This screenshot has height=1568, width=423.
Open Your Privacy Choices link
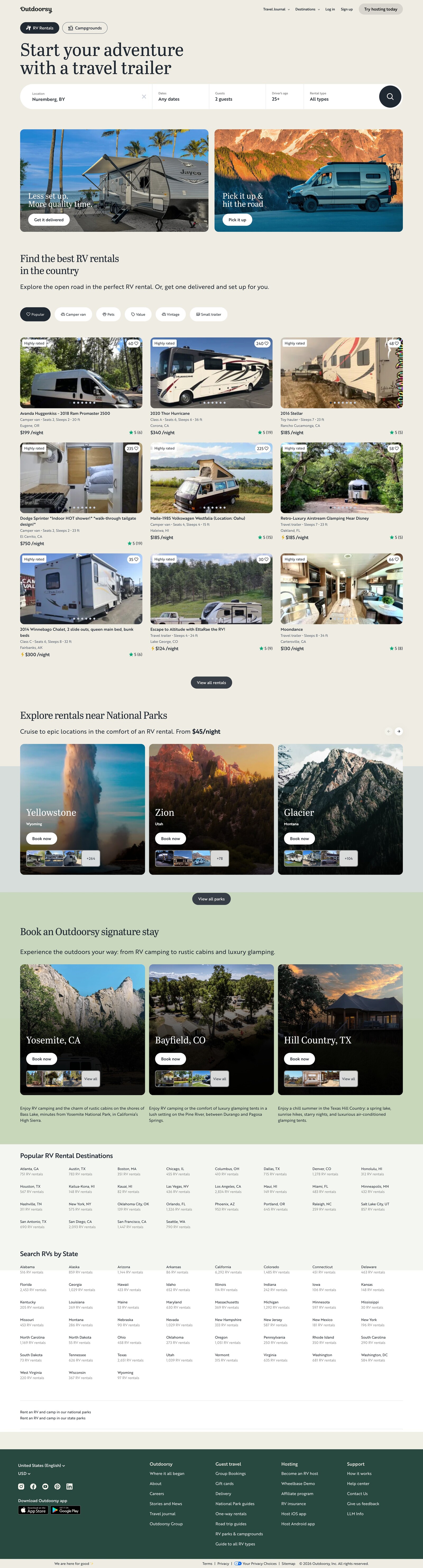tap(255, 1563)
